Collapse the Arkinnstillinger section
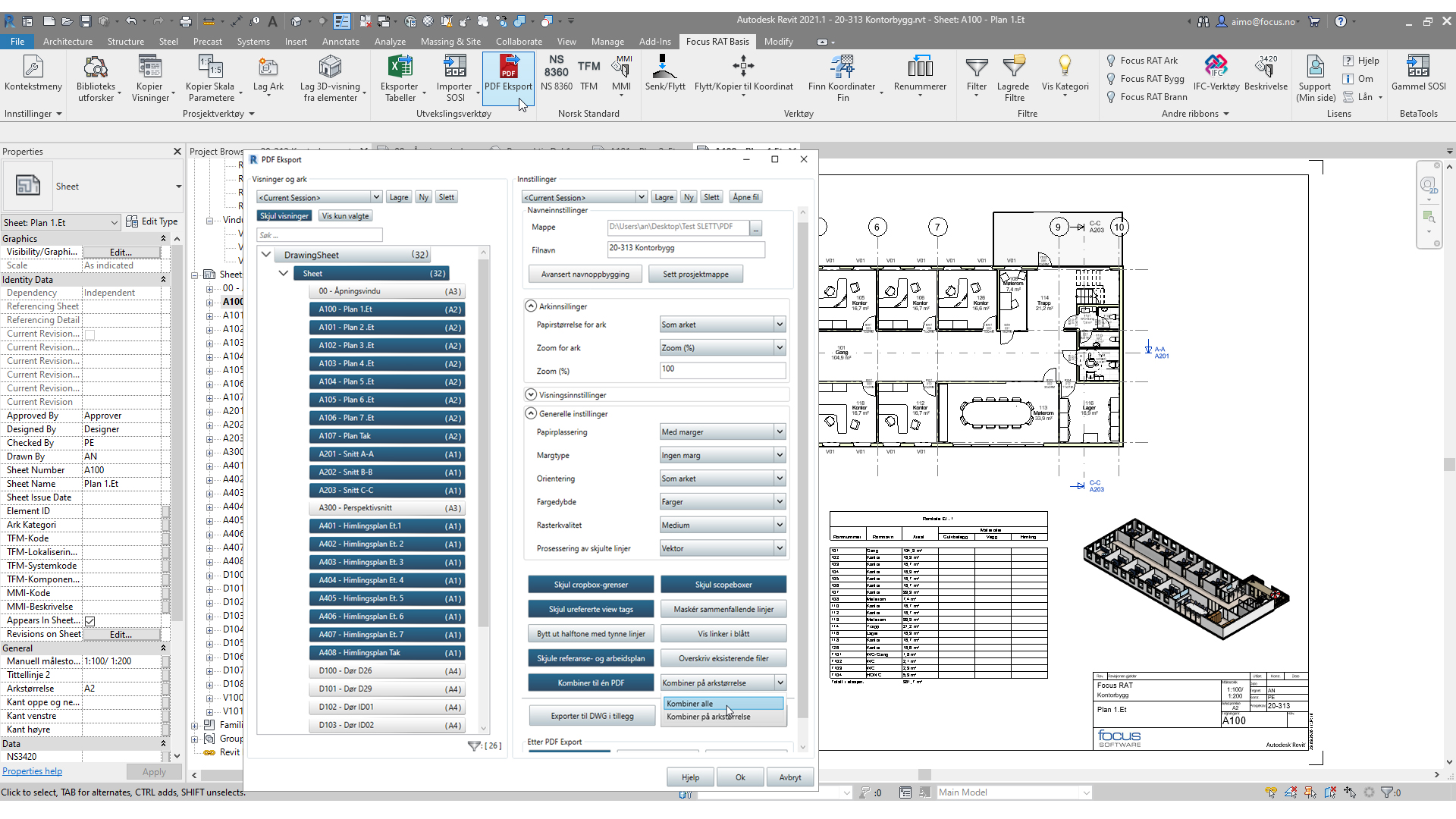 pos(531,306)
